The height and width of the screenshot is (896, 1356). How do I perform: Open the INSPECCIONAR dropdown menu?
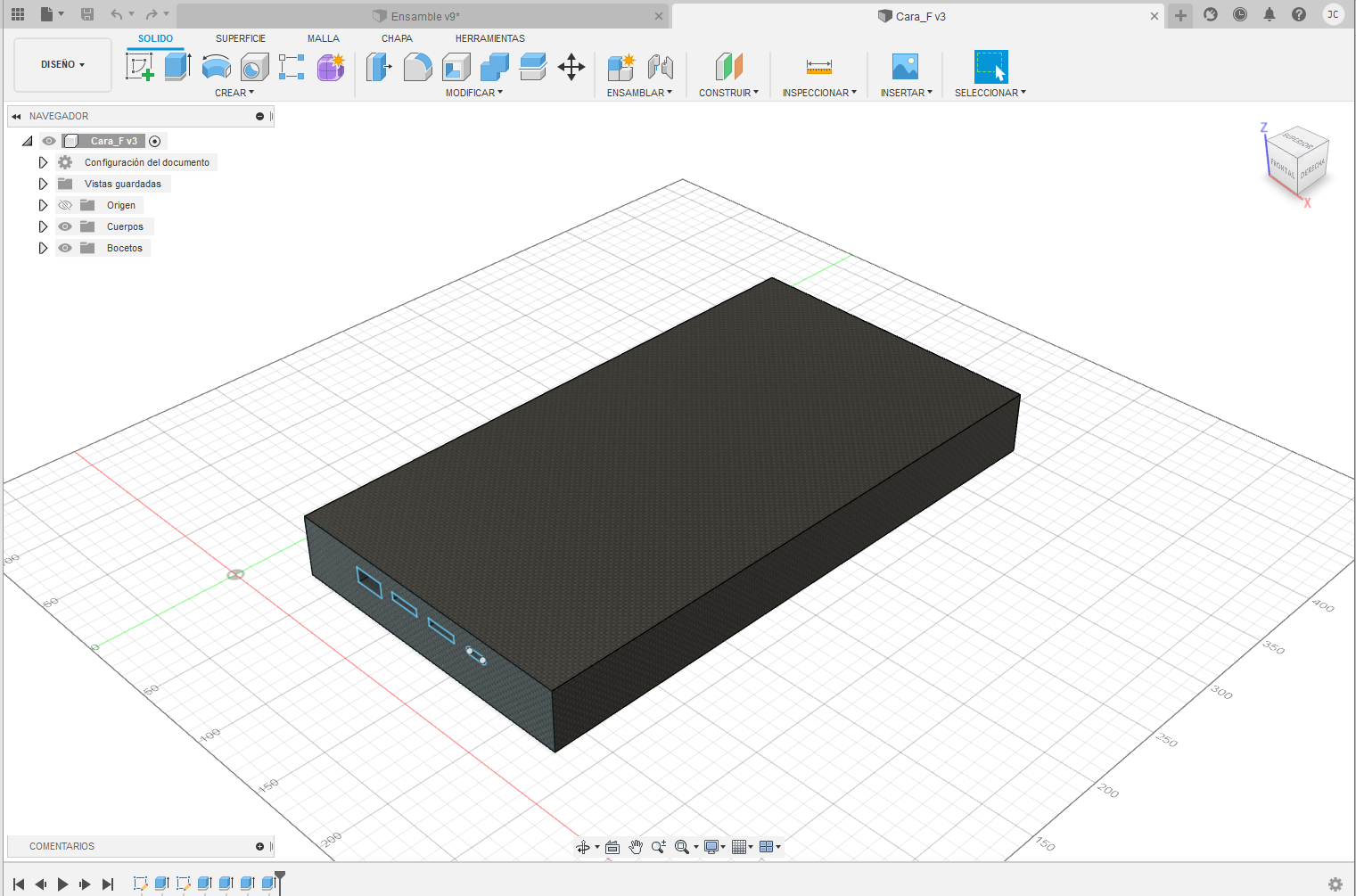click(x=819, y=93)
